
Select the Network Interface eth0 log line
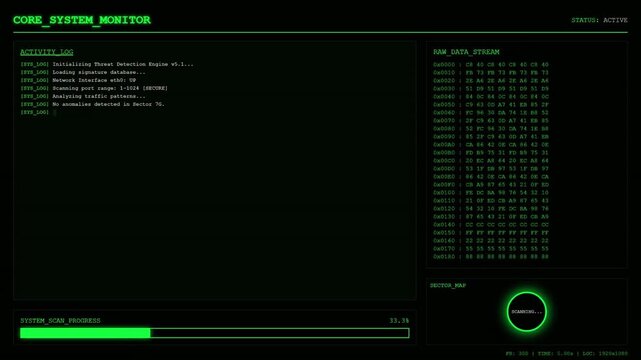click(x=78, y=80)
